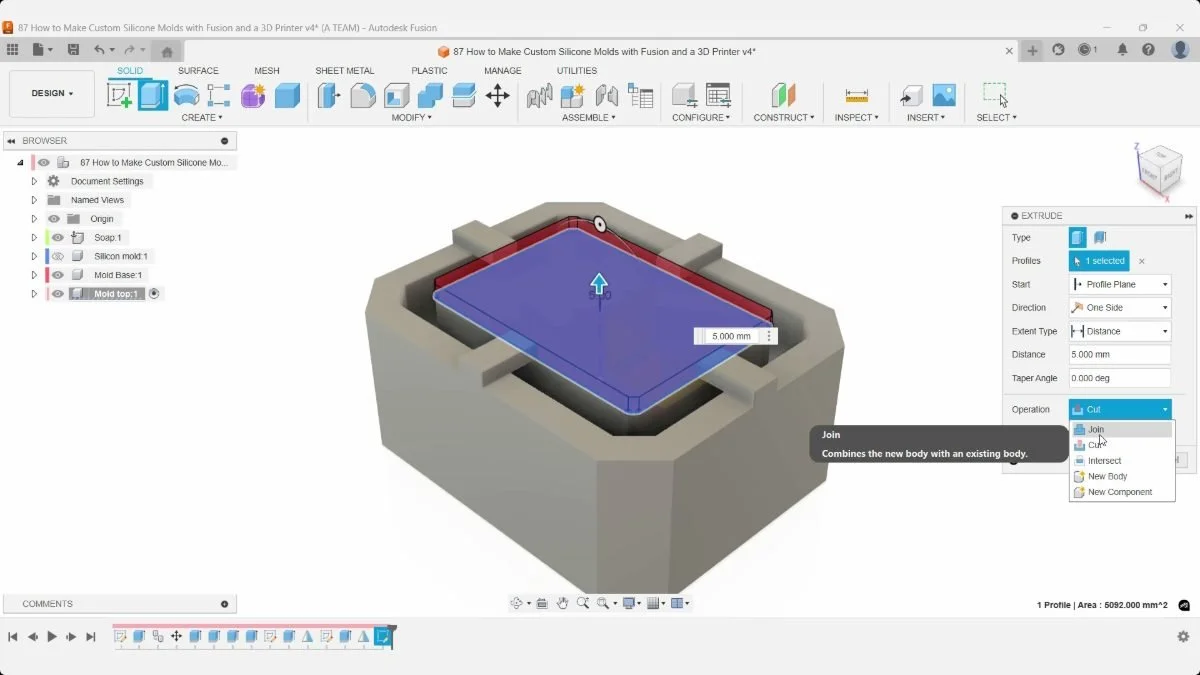
Task: Open the Measure tool under Inspect
Action: [856, 95]
